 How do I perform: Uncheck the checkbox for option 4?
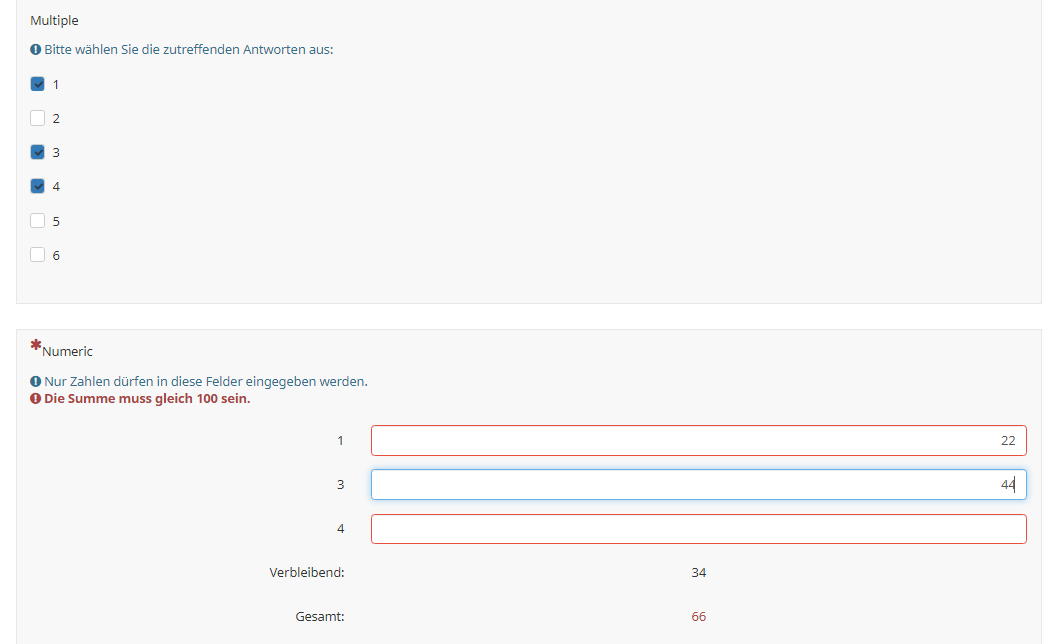[38, 186]
